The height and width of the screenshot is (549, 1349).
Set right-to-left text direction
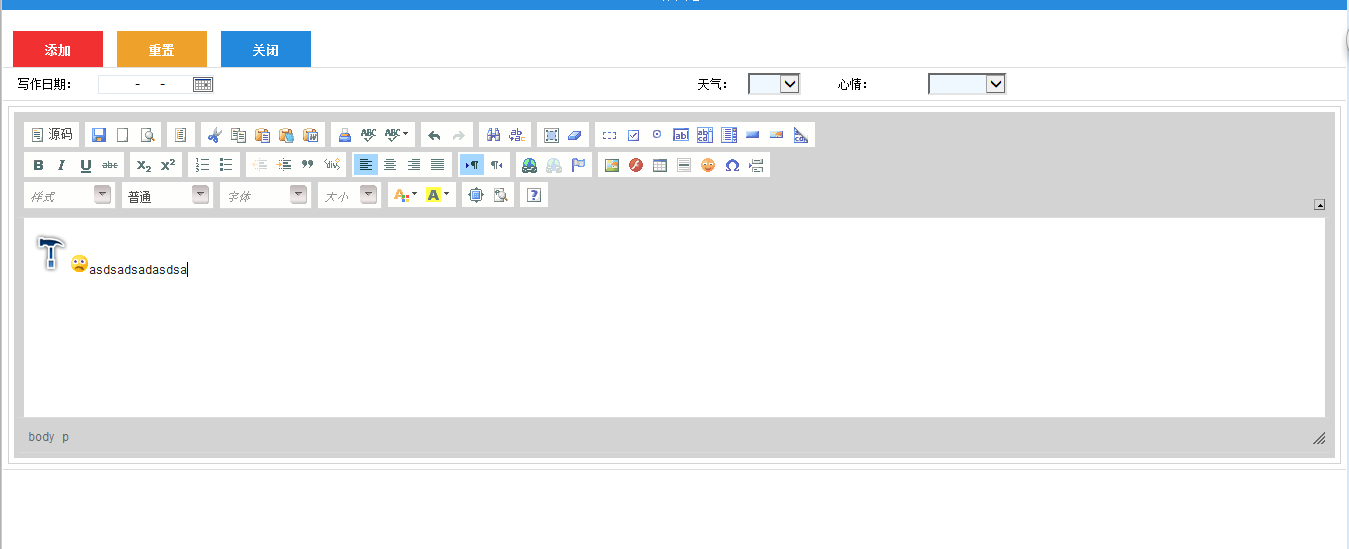[x=496, y=165]
